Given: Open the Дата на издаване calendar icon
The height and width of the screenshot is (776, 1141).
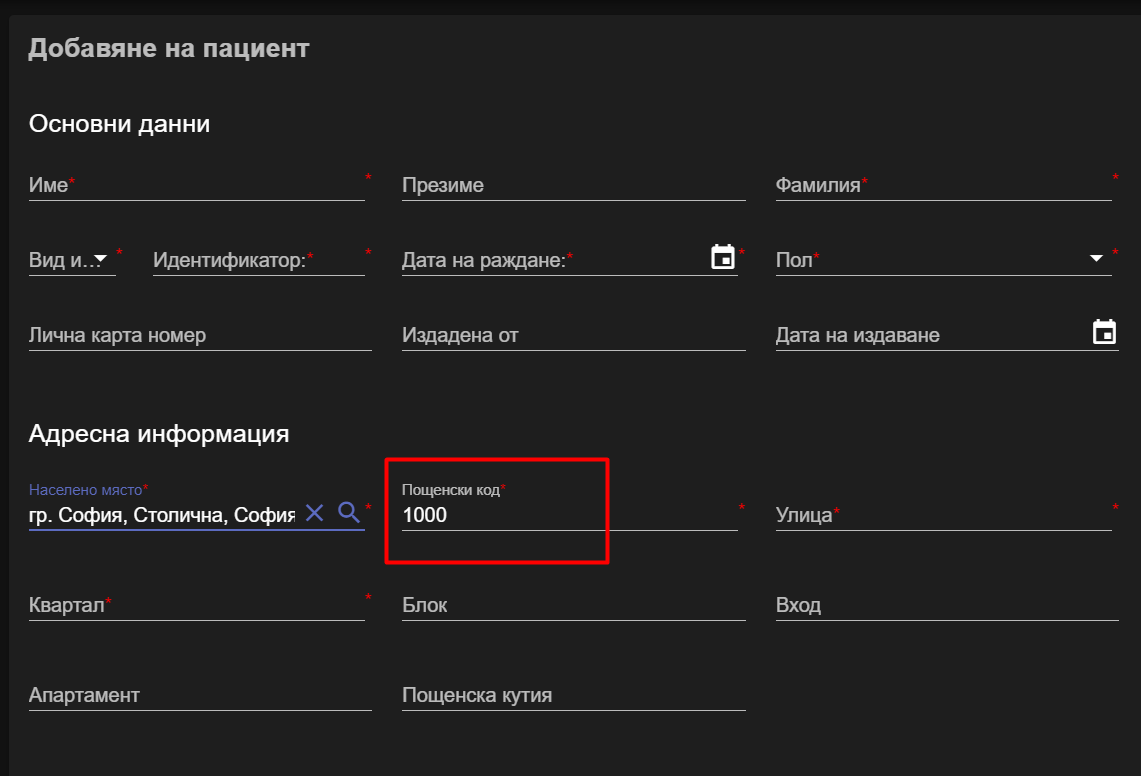Looking at the screenshot, I should point(1104,332).
